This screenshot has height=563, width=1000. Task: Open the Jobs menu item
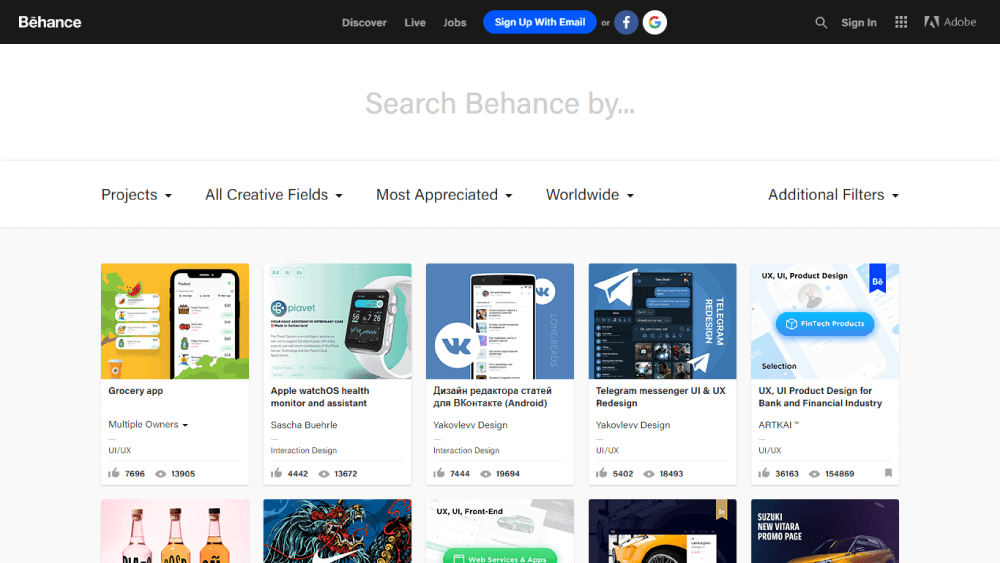[455, 22]
